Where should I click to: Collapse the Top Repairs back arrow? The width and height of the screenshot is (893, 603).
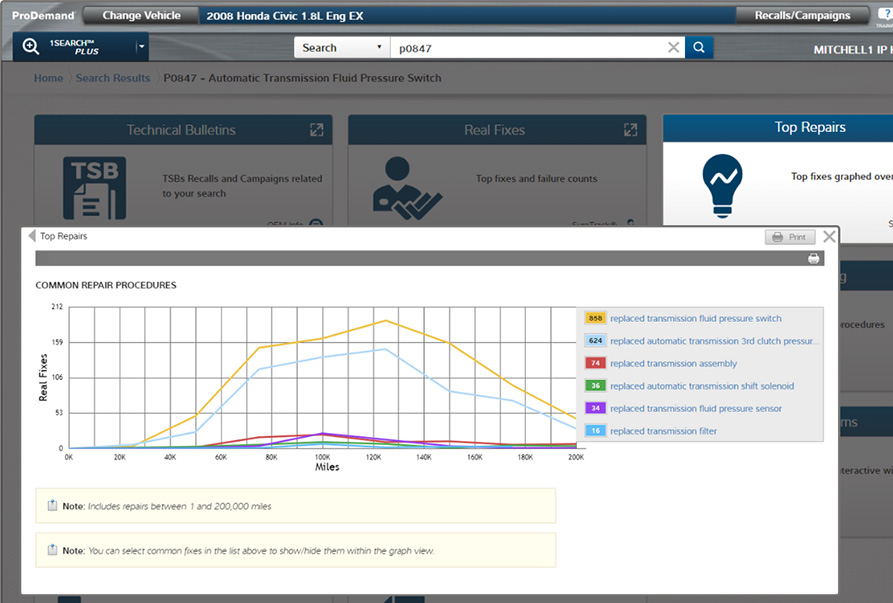31,237
